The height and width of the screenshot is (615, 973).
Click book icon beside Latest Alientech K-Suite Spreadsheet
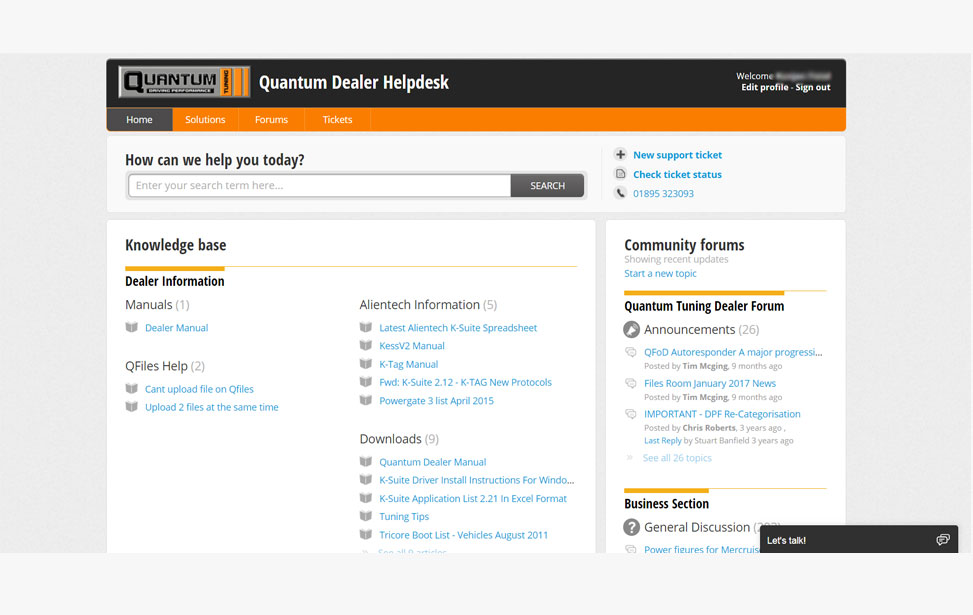click(x=365, y=327)
